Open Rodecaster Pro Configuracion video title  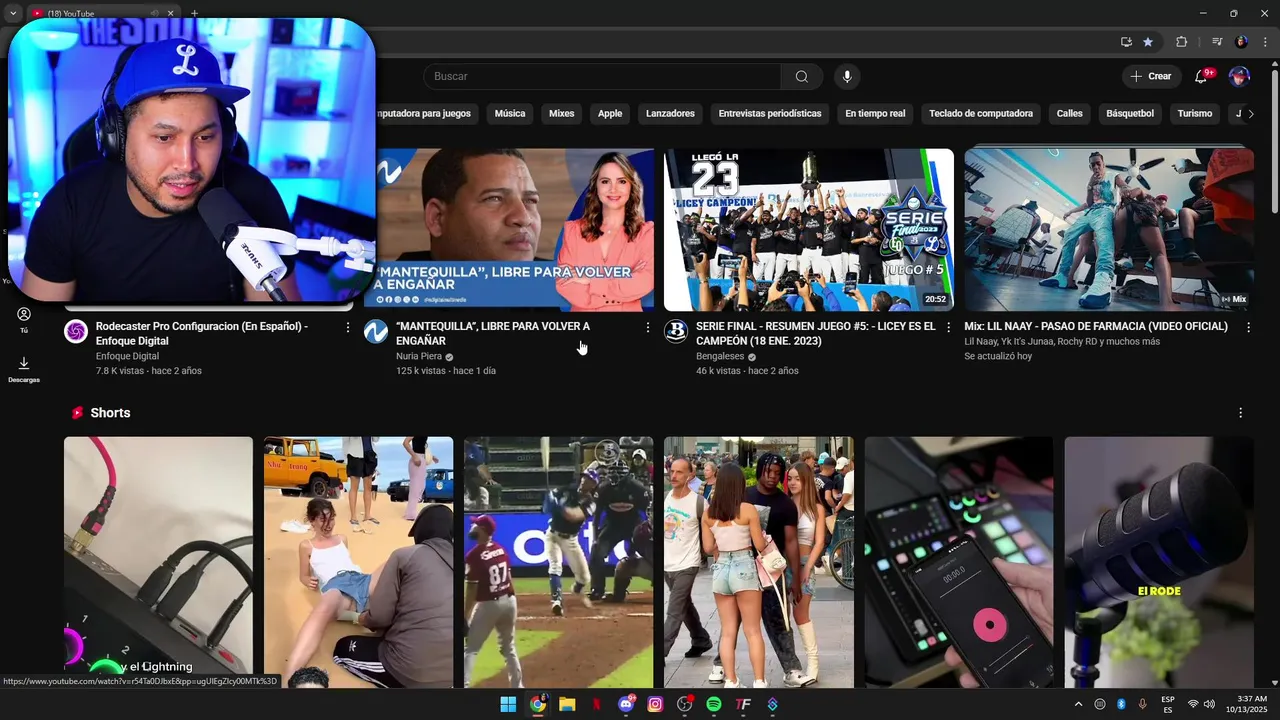click(202, 333)
